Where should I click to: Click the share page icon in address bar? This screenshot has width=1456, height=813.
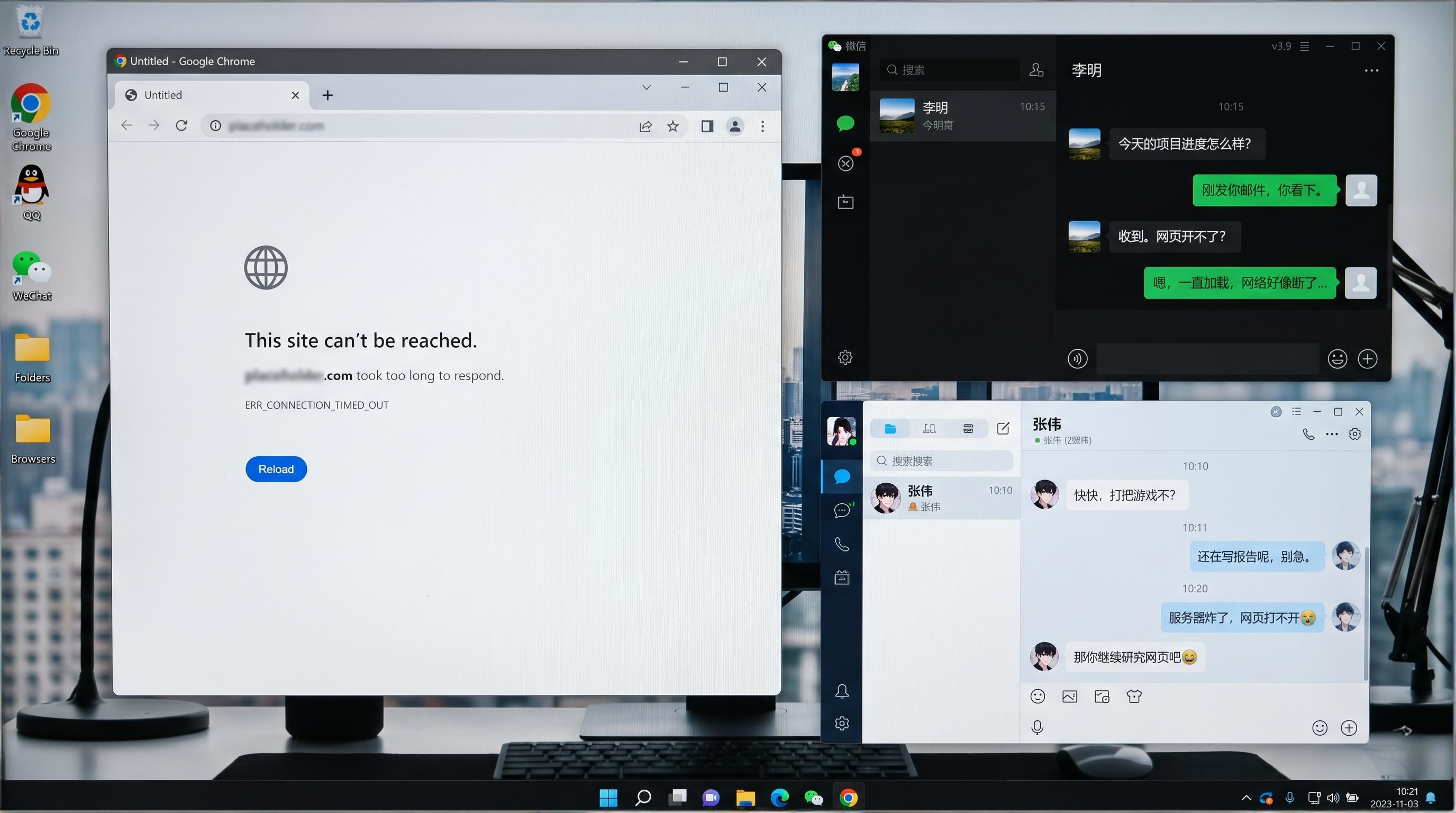pyautogui.click(x=645, y=126)
